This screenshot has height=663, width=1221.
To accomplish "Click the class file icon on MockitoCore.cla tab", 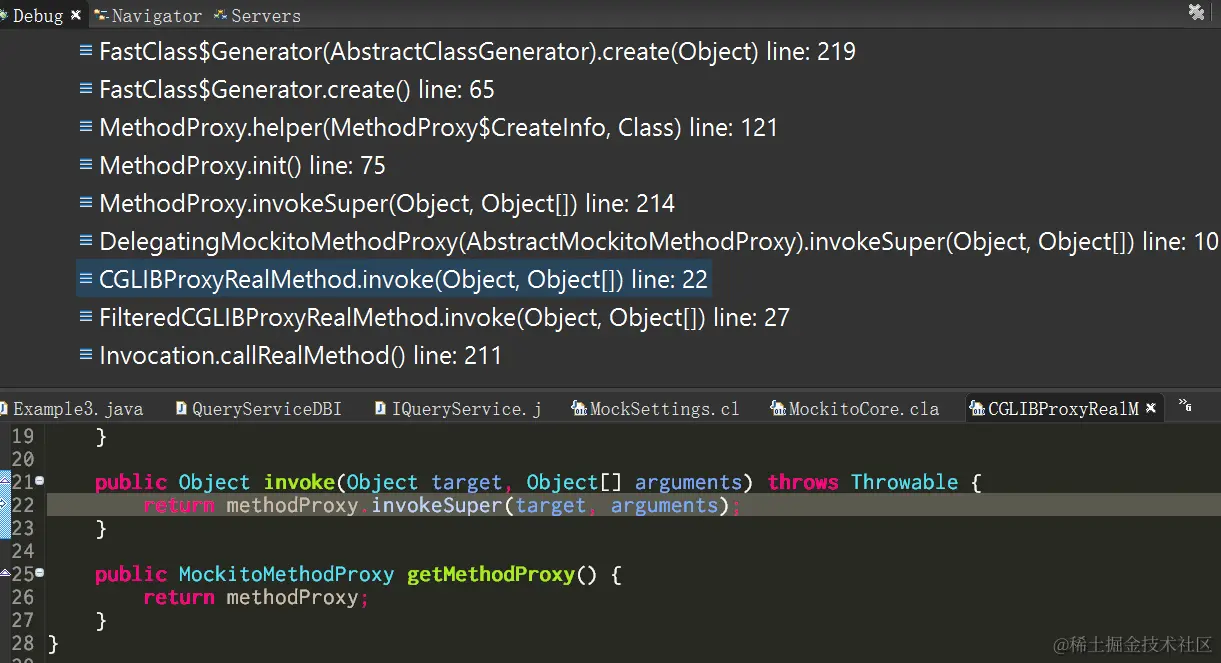I will [x=778, y=408].
